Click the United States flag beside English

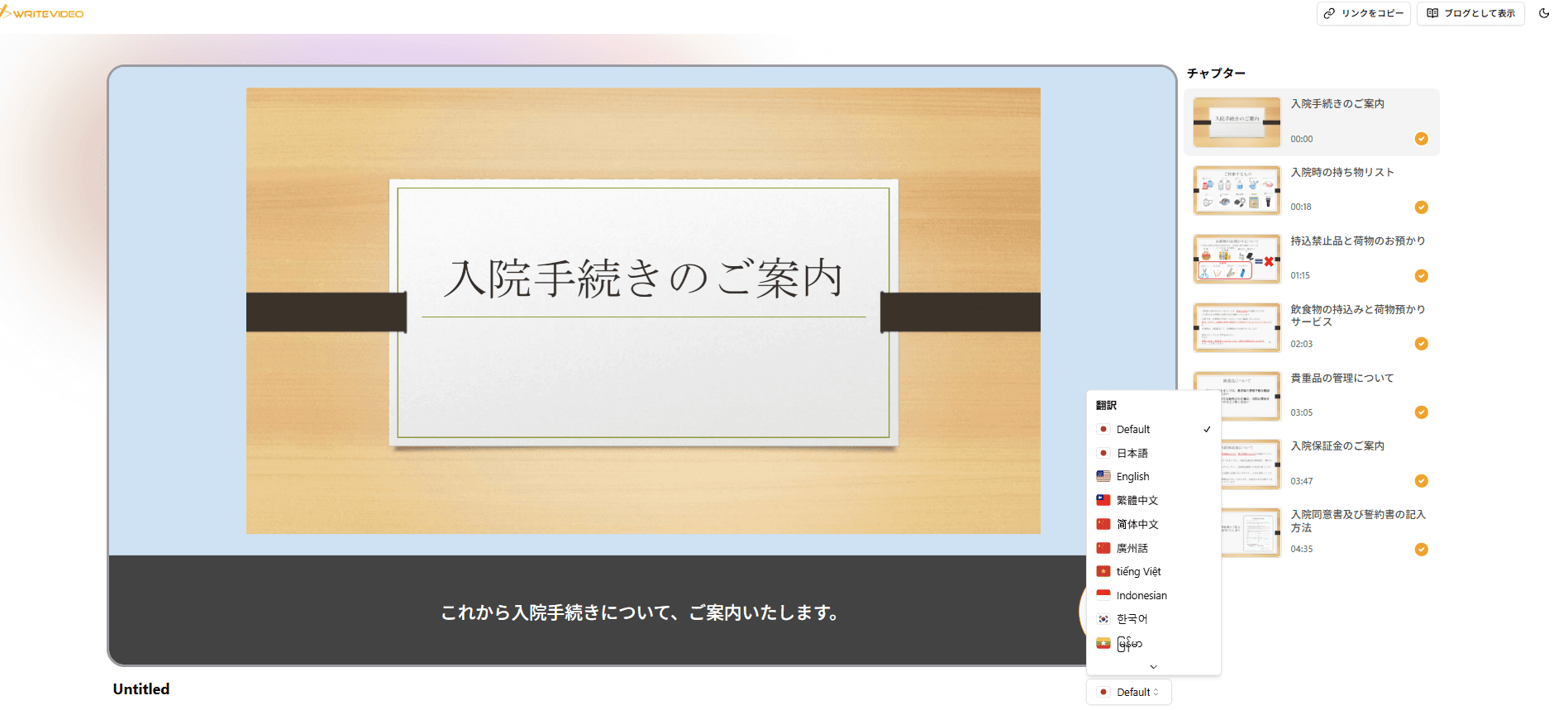(1103, 476)
